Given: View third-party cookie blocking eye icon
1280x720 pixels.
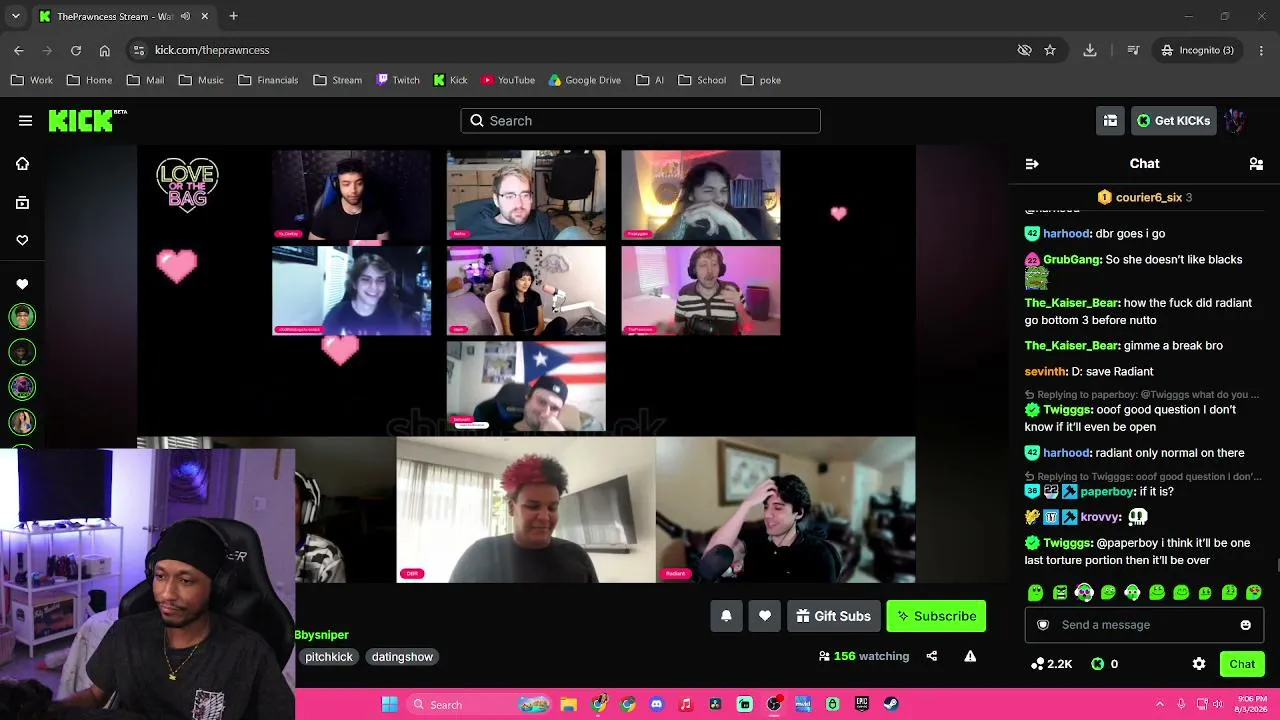Looking at the screenshot, I should tap(1024, 50).
